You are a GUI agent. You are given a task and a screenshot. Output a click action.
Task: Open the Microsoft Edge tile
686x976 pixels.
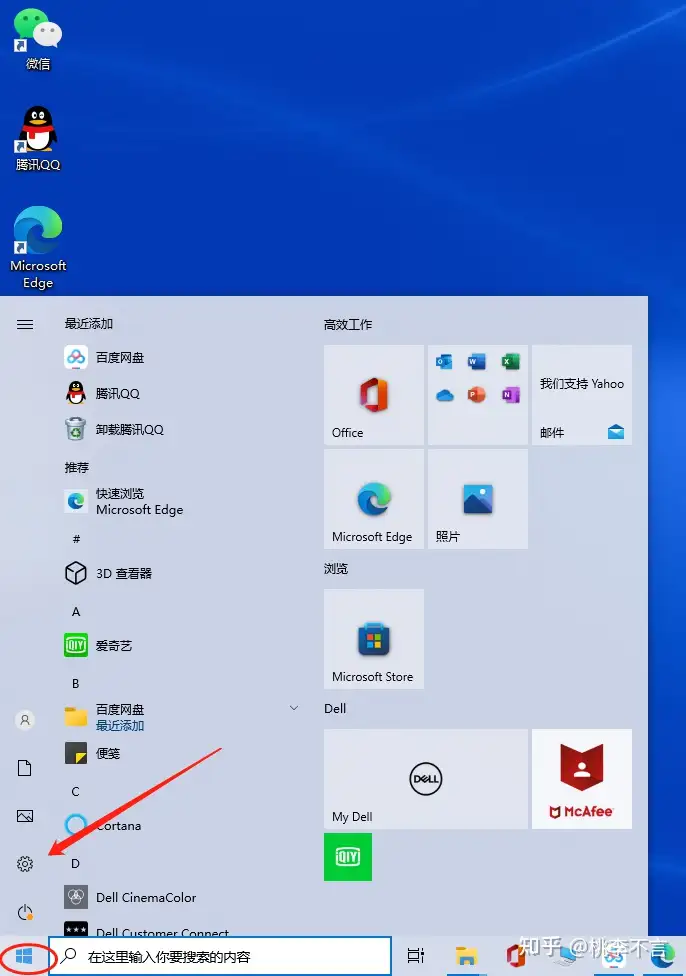pyautogui.click(x=374, y=499)
